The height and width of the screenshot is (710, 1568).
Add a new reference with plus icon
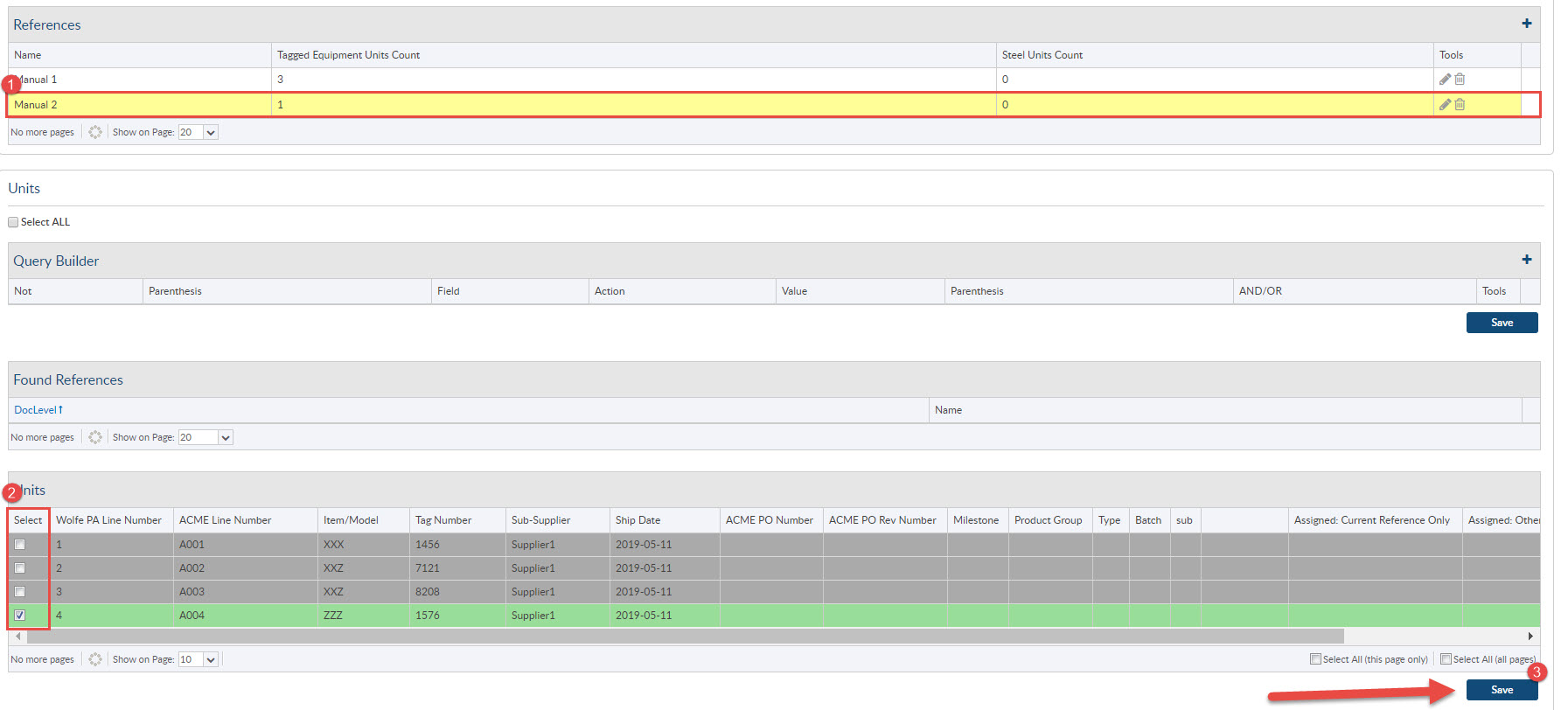point(1526,24)
